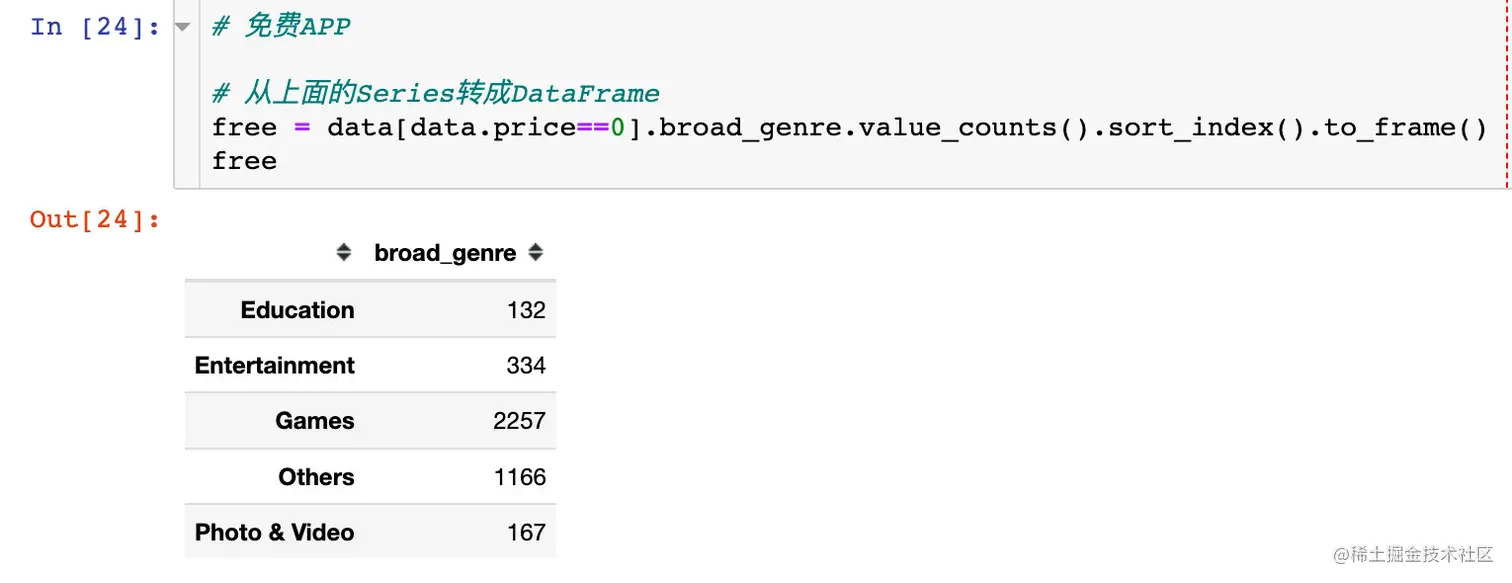The height and width of the screenshot is (583, 1512).
Task: Click the In [24] input prompt
Action: click(95, 27)
